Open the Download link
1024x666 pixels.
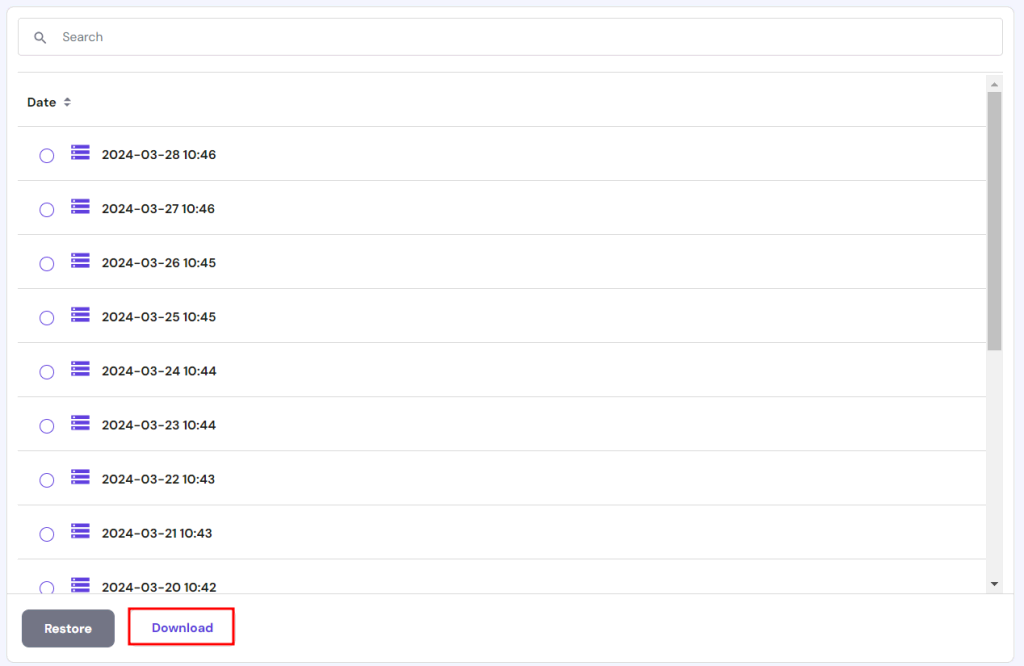tap(181, 627)
